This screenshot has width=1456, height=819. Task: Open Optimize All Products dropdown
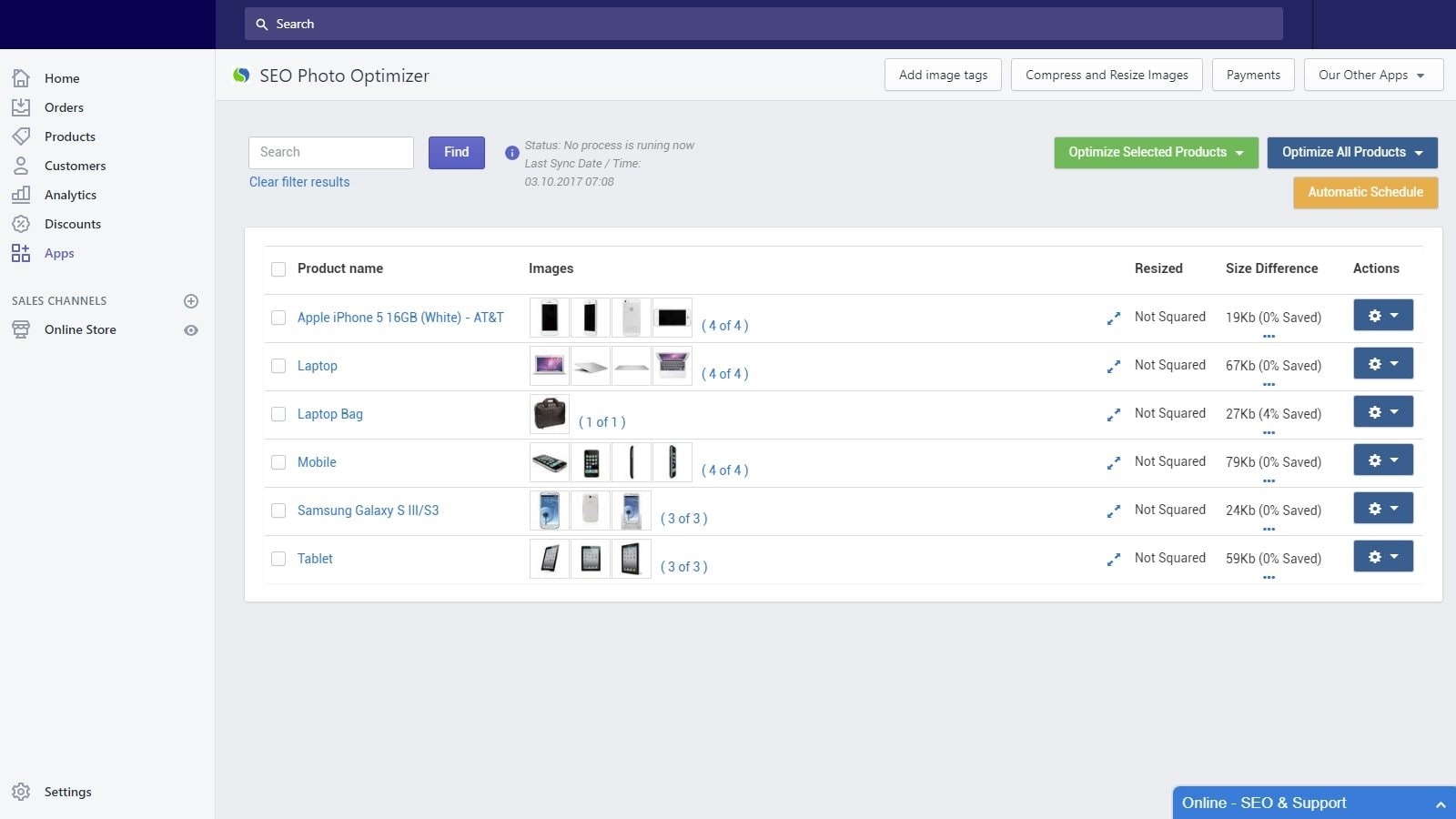[x=1352, y=153]
